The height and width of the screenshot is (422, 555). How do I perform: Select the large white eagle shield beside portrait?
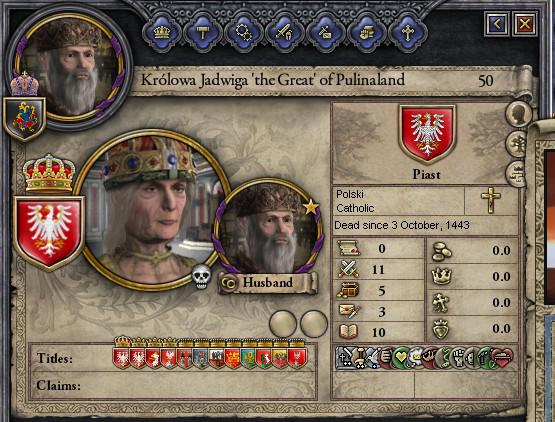pyautogui.click(x=49, y=233)
